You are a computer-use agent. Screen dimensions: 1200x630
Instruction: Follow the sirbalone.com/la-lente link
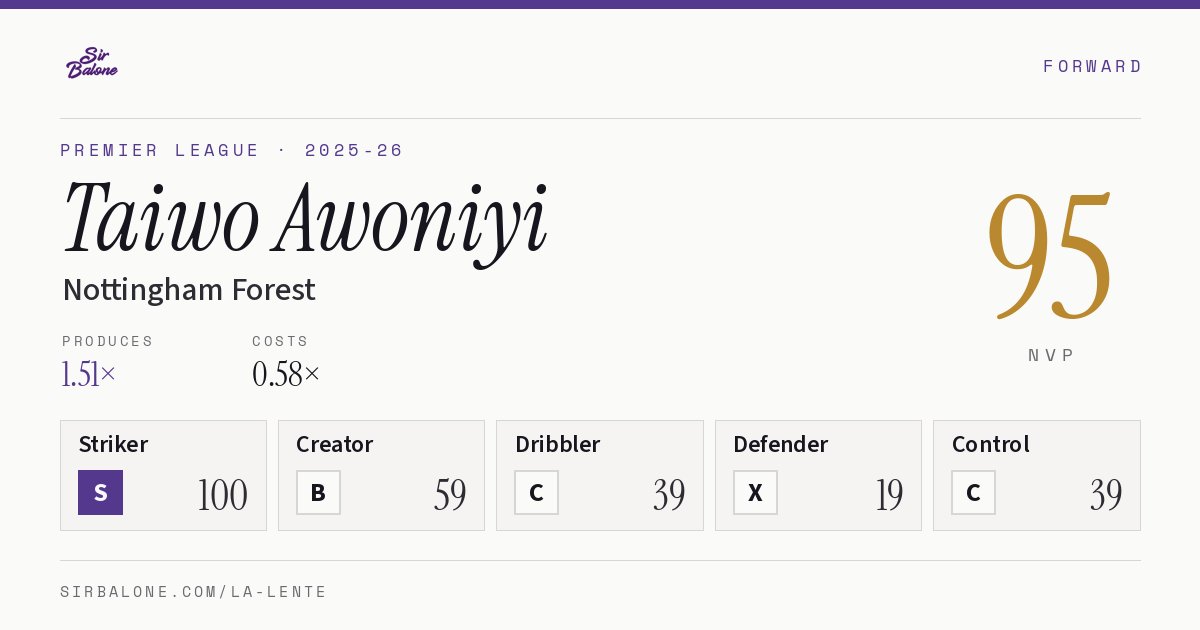pos(194,592)
